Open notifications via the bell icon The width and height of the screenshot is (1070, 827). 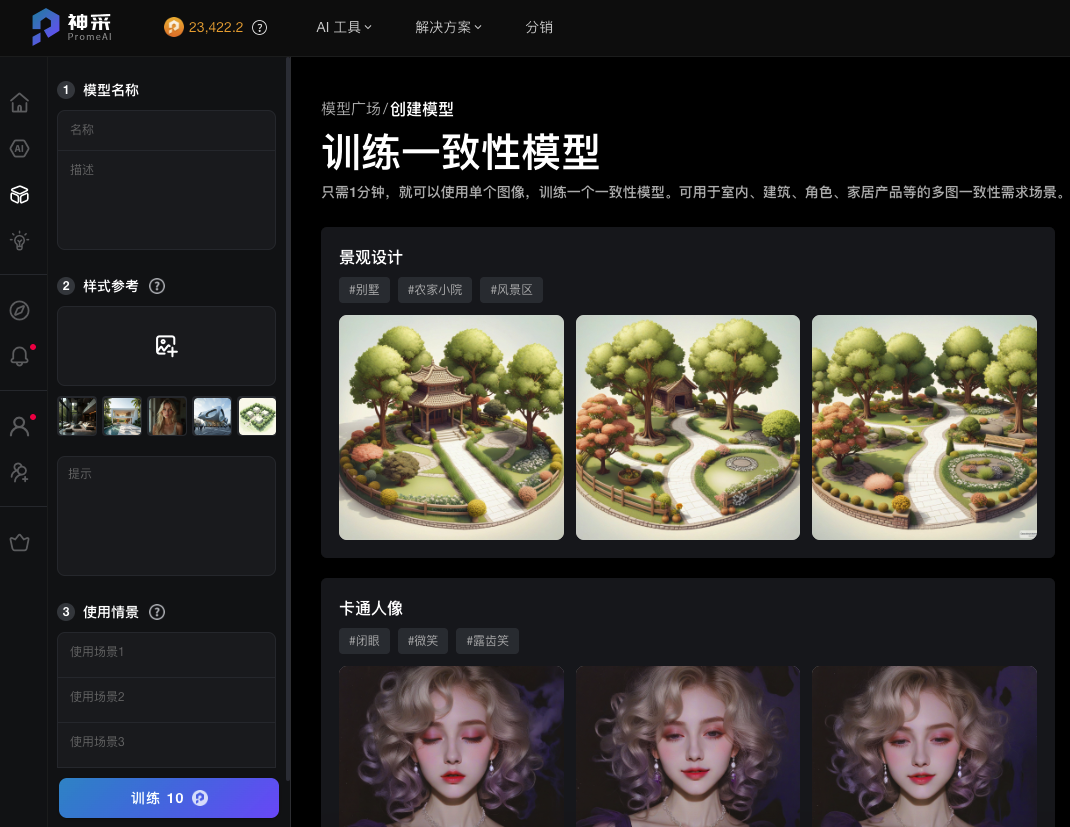19,356
